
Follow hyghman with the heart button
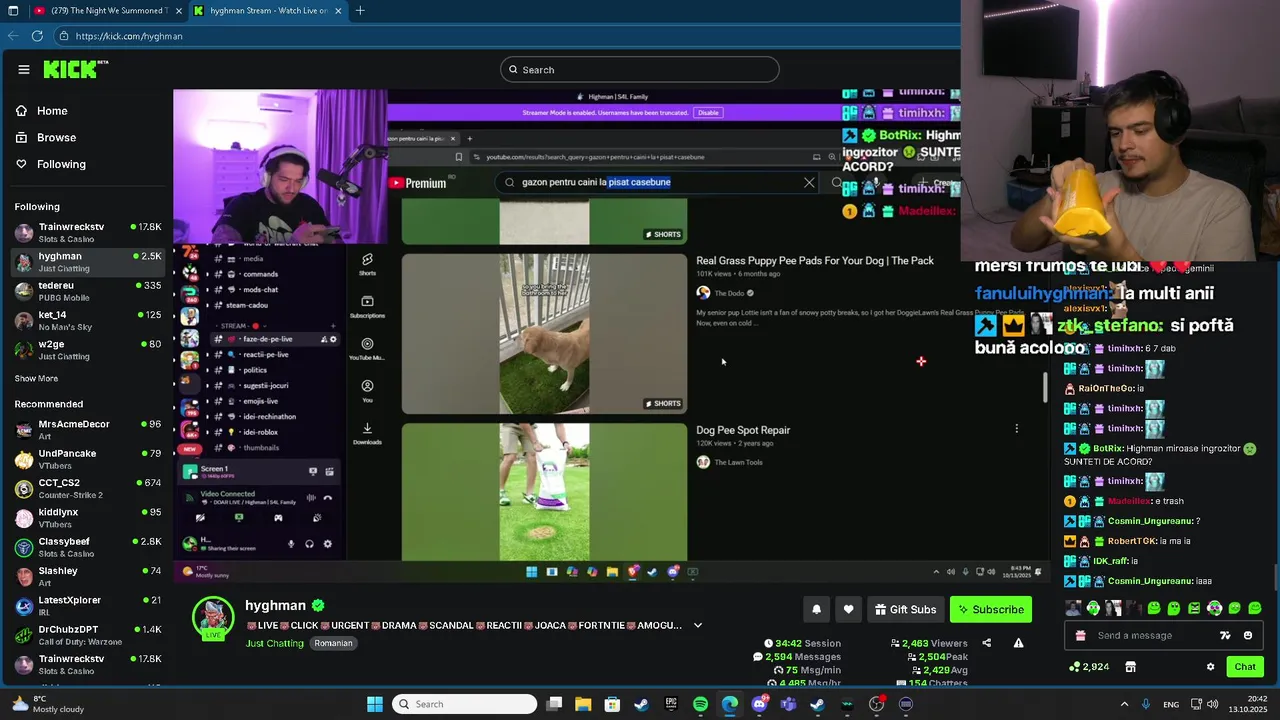point(848,609)
